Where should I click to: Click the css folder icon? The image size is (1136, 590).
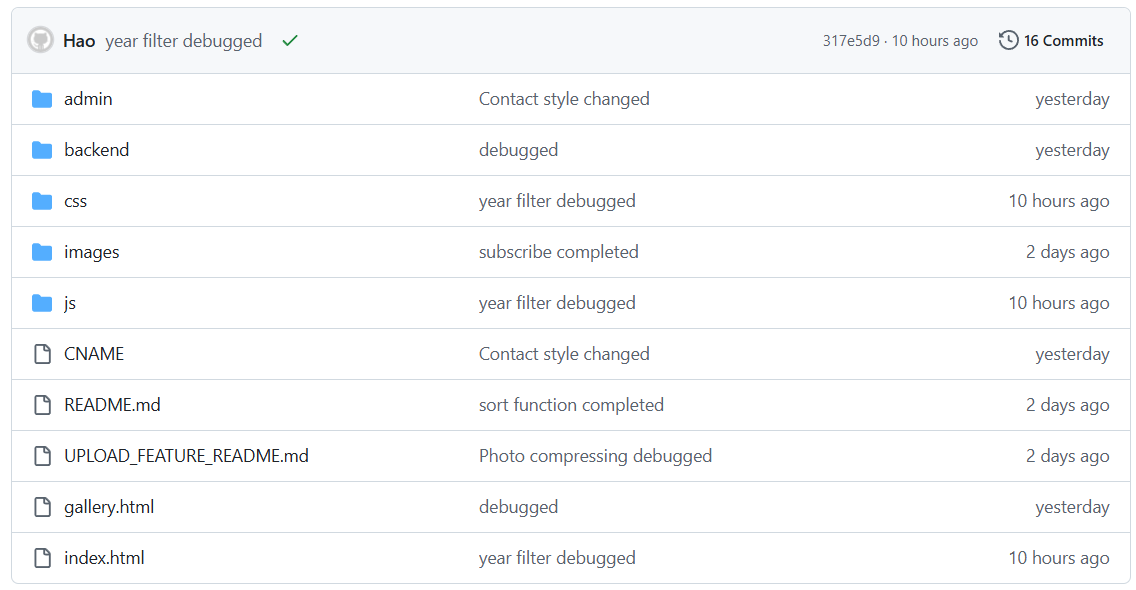tap(42, 201)
